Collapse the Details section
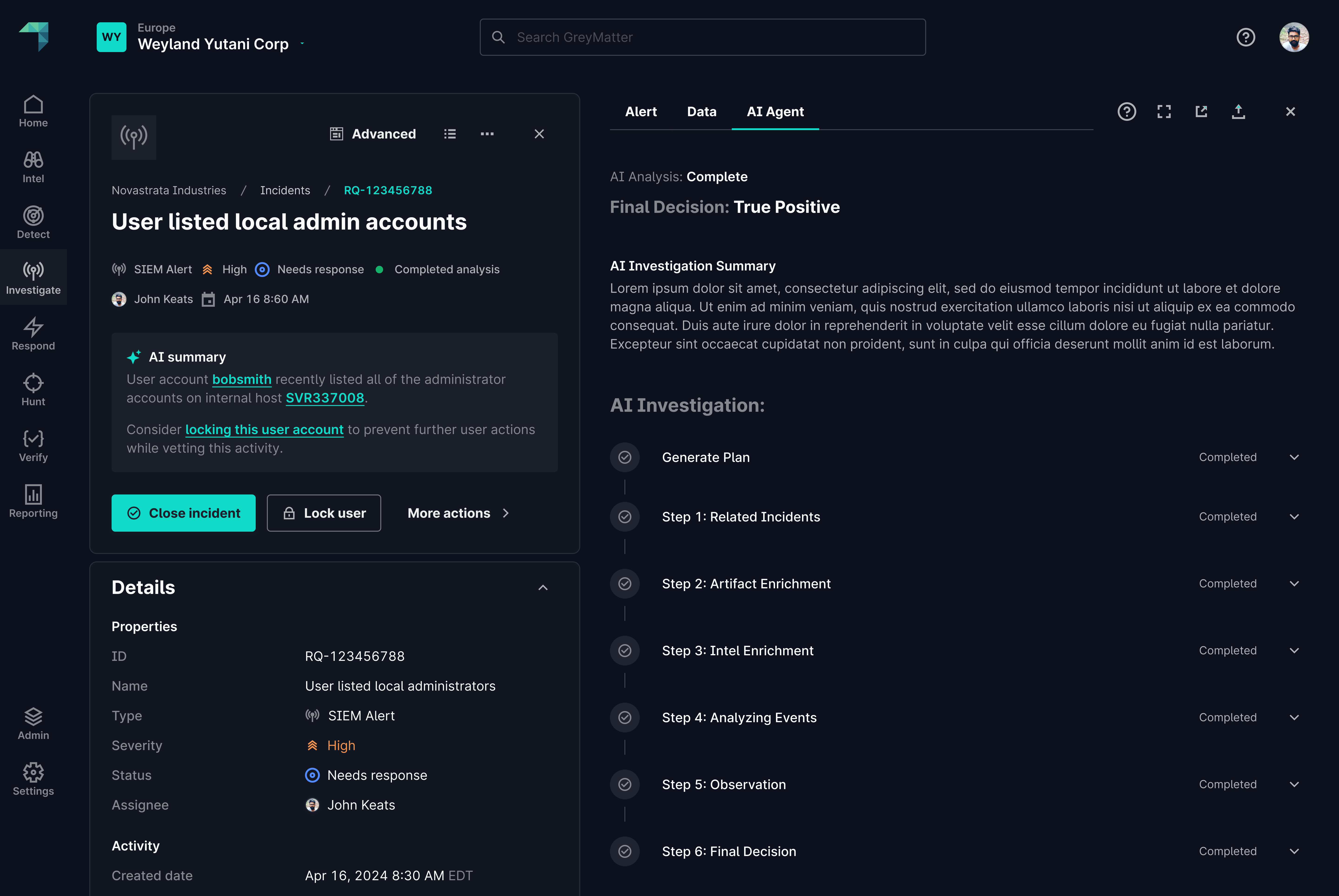 [x=543, y=587]
